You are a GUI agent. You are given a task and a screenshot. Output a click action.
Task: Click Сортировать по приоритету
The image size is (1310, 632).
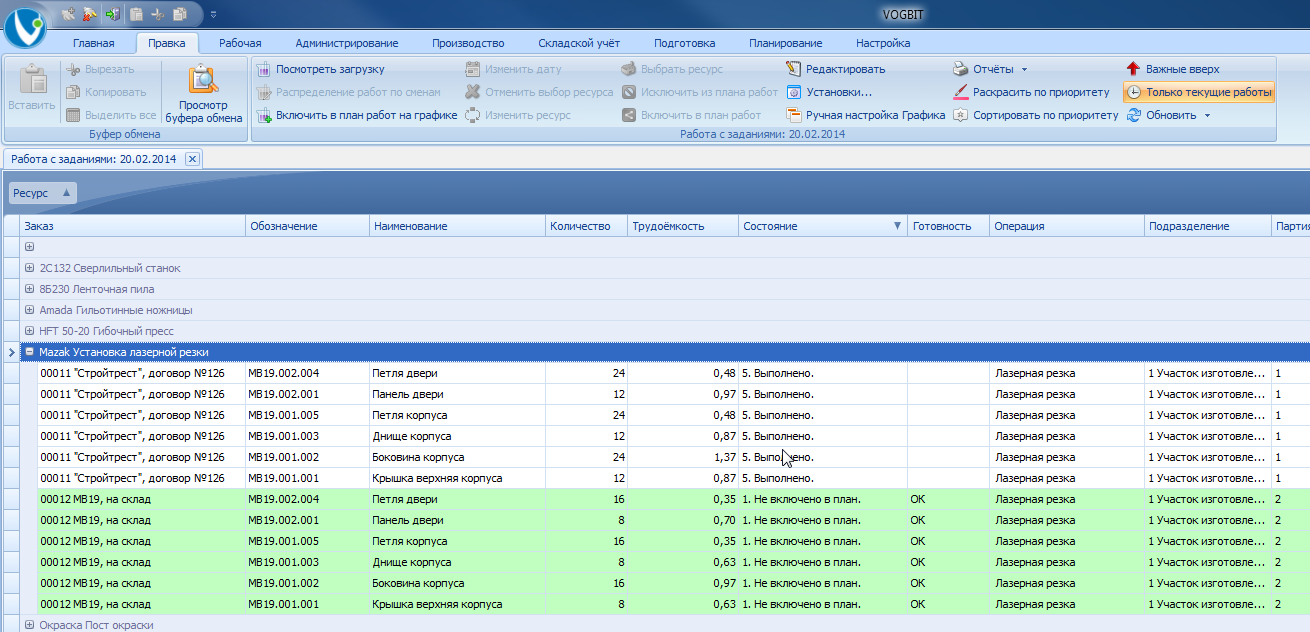click(x=1035, y=115)
